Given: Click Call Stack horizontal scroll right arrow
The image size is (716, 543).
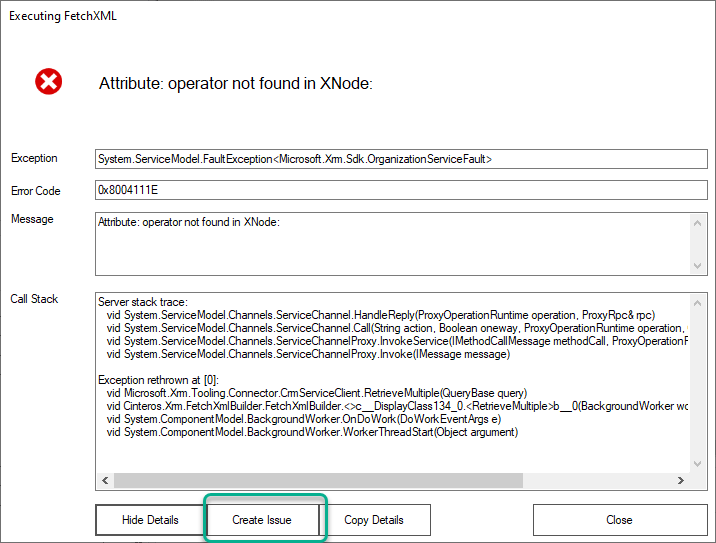Looking at the screenshot, I should [682, 482].
